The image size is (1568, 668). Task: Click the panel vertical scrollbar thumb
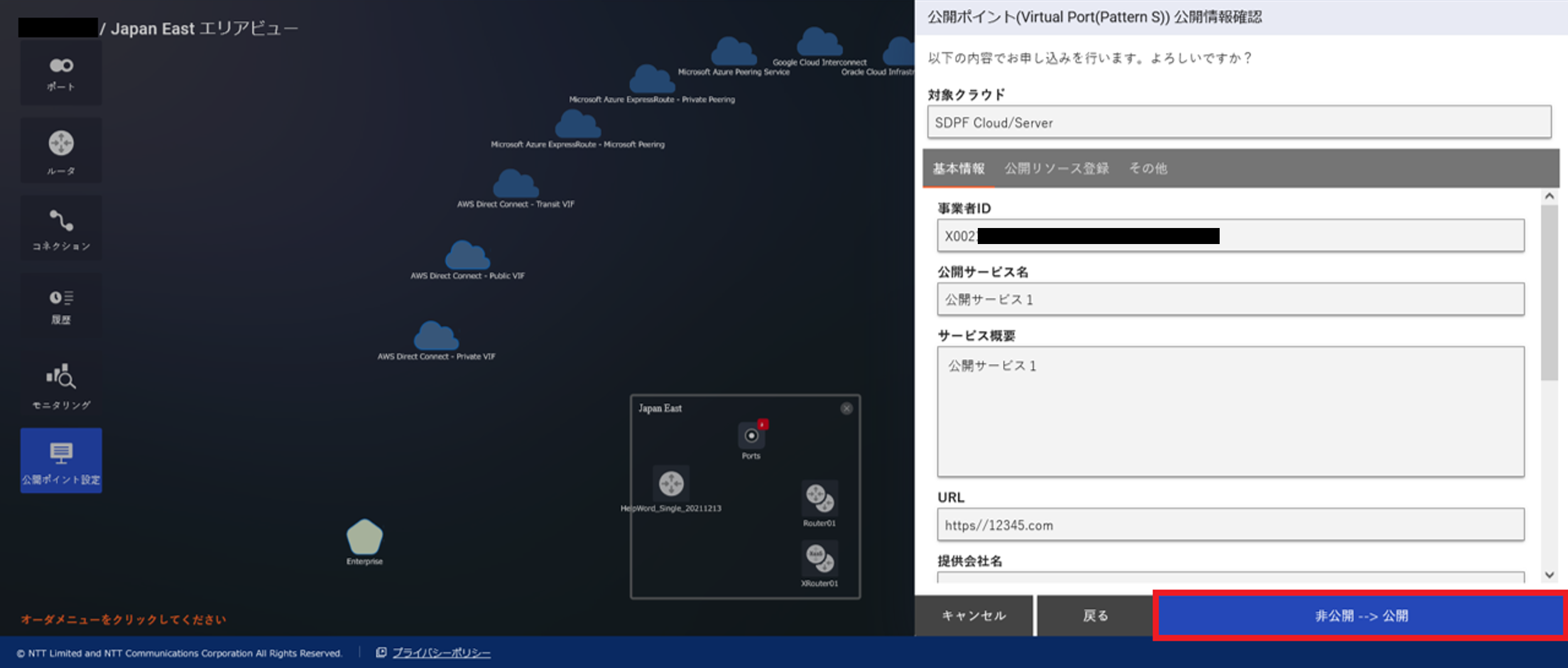(x=1549, y=292)
